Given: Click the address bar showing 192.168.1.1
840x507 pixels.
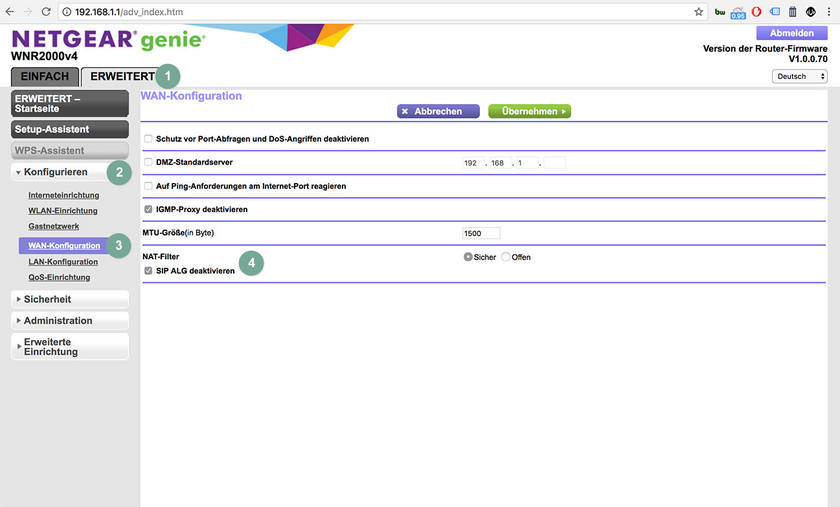Looking at the screenshot, I should point(382,12).
